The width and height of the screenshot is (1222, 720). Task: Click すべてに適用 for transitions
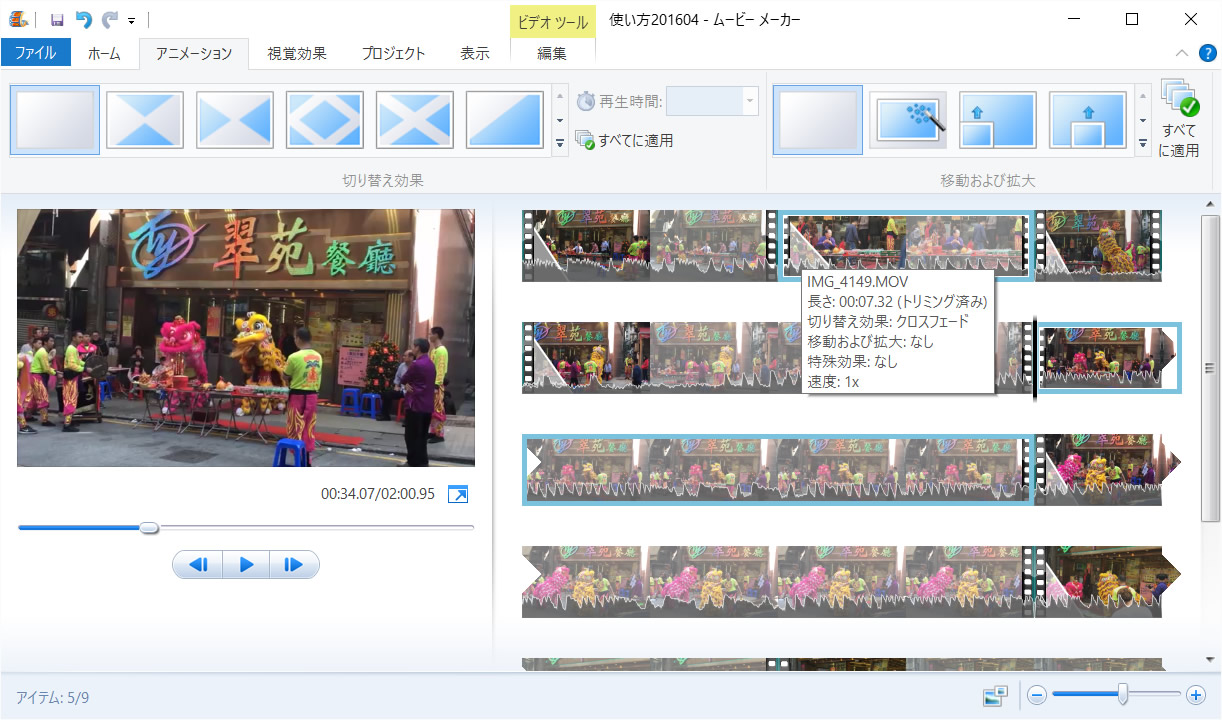click(625, 141)
